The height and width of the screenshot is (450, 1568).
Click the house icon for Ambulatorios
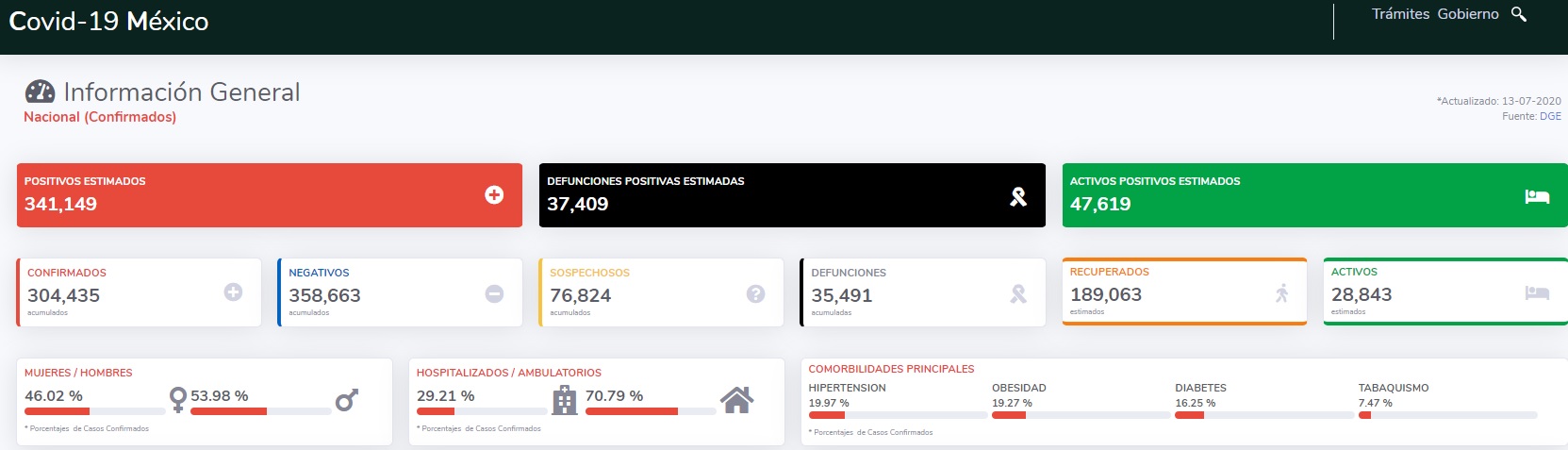pyautogui.click(x=736, y=400)
